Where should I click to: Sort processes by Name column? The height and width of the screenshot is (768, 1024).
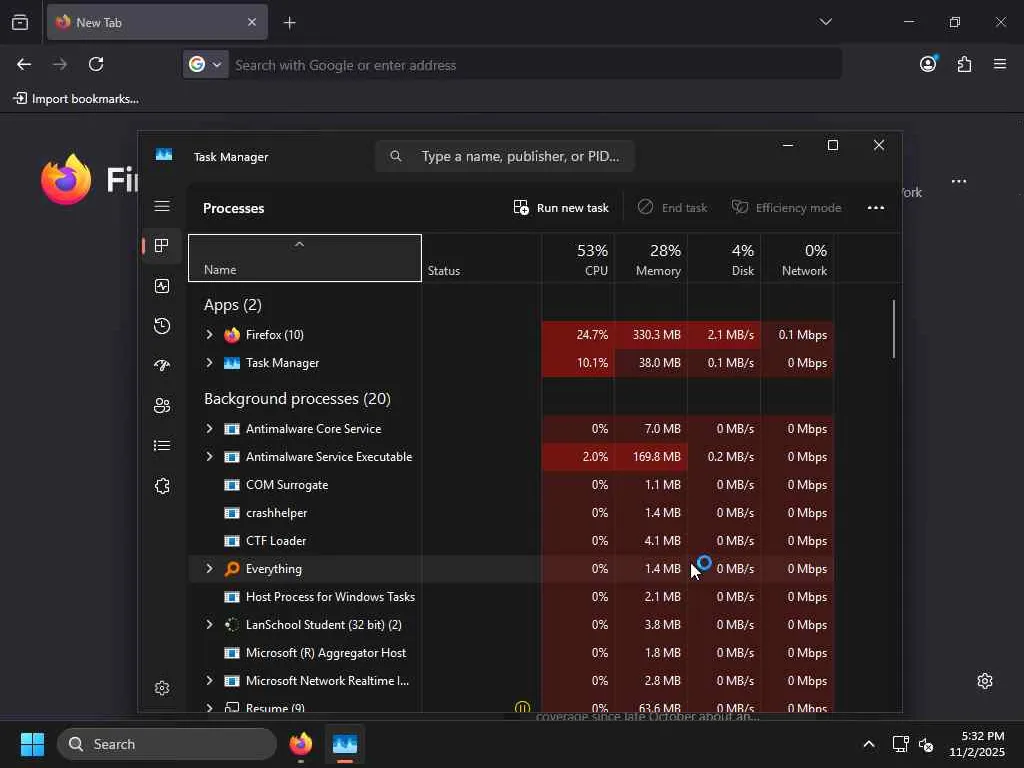(305, 258)
